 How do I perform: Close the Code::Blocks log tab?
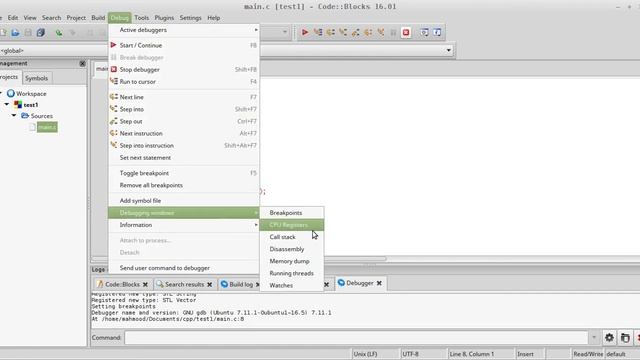point(145,284)
